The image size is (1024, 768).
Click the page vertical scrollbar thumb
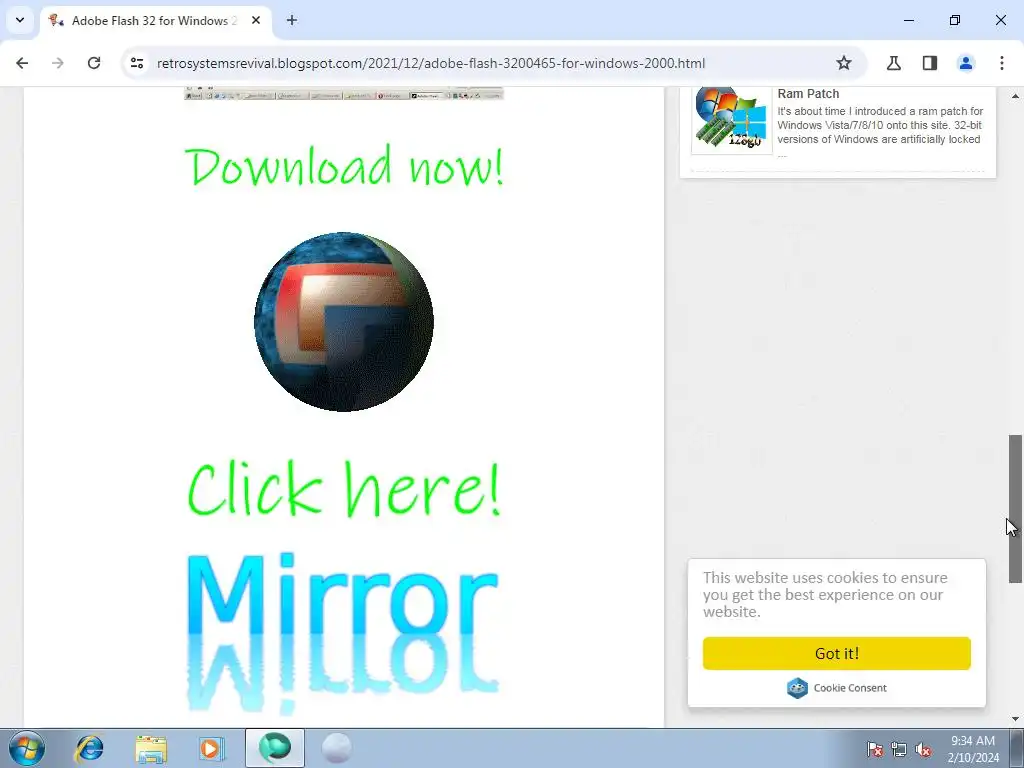(1015, 508)
